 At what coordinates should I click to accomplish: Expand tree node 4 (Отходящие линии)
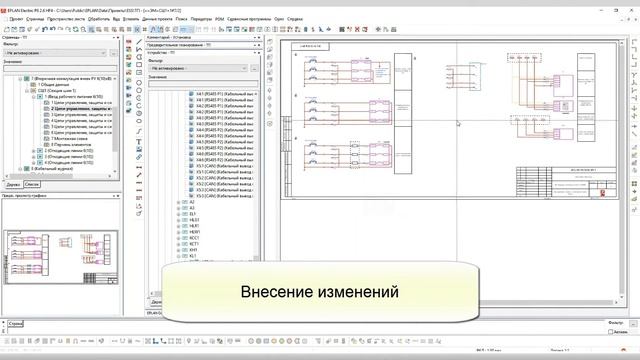pyautogui.click(x=34, y=162)
